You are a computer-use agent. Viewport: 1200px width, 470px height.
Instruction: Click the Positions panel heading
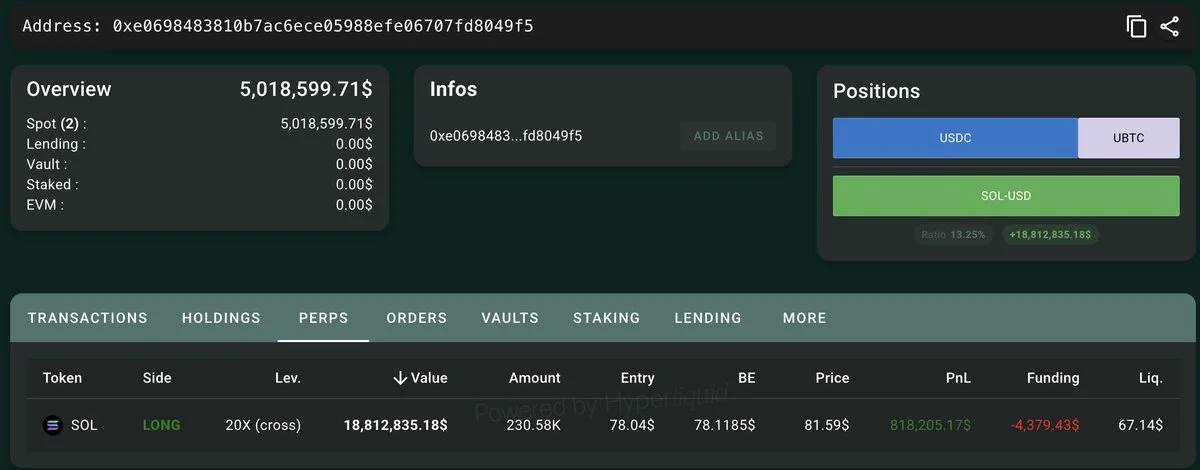[876, 91]
